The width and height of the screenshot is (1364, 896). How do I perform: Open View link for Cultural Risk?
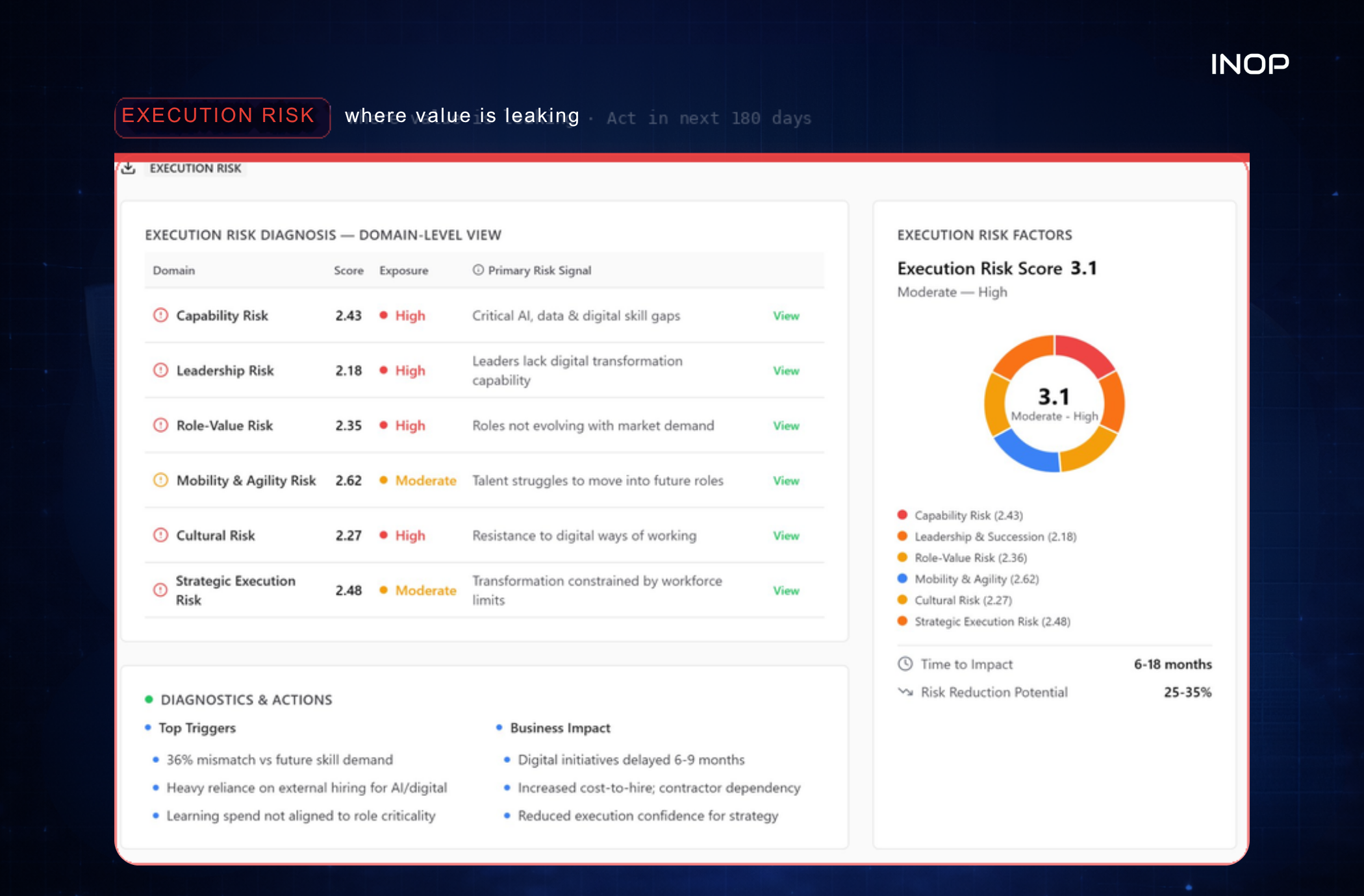[x=786, y=536]
